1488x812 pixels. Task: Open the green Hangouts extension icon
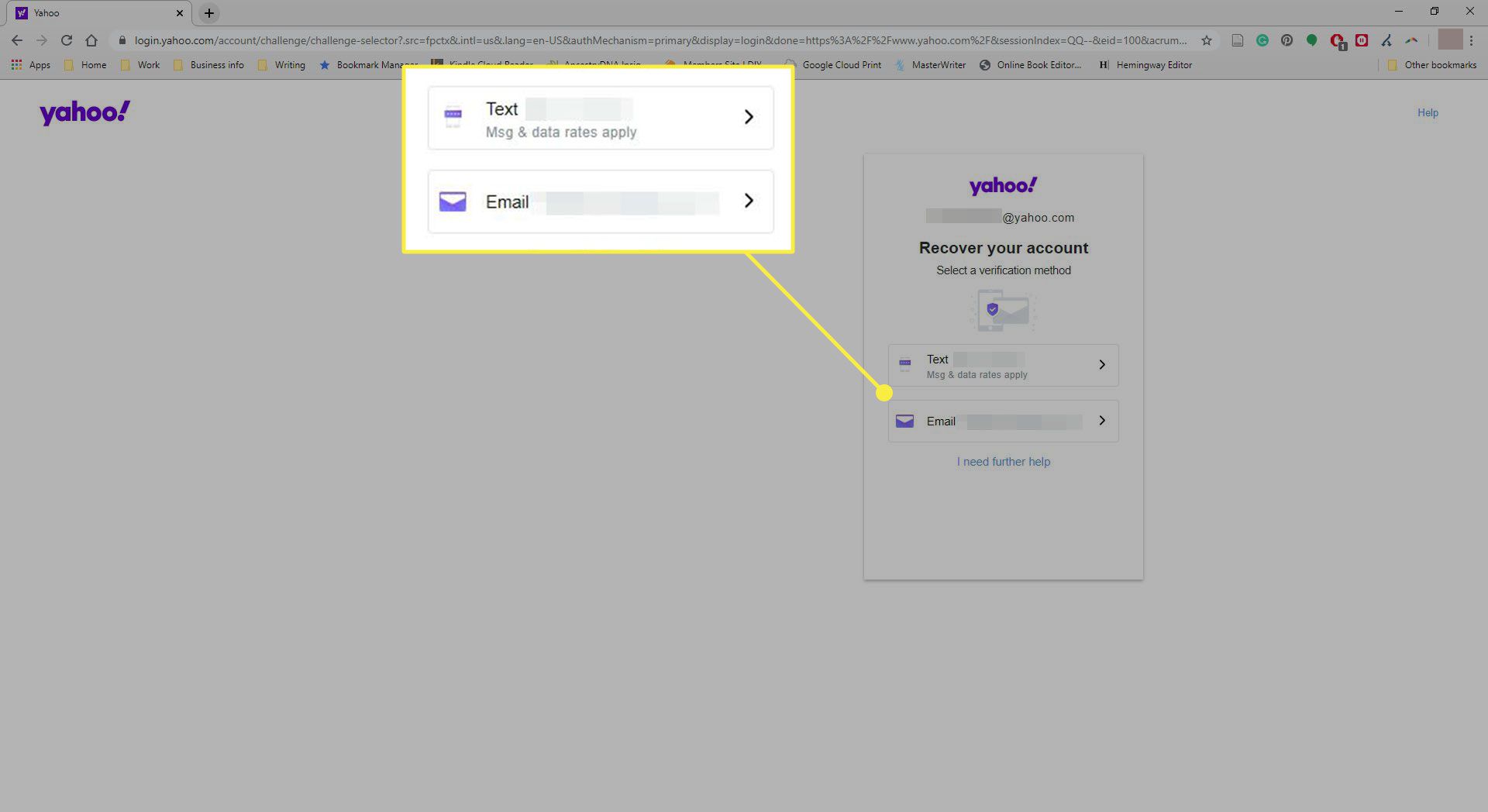1312,40
